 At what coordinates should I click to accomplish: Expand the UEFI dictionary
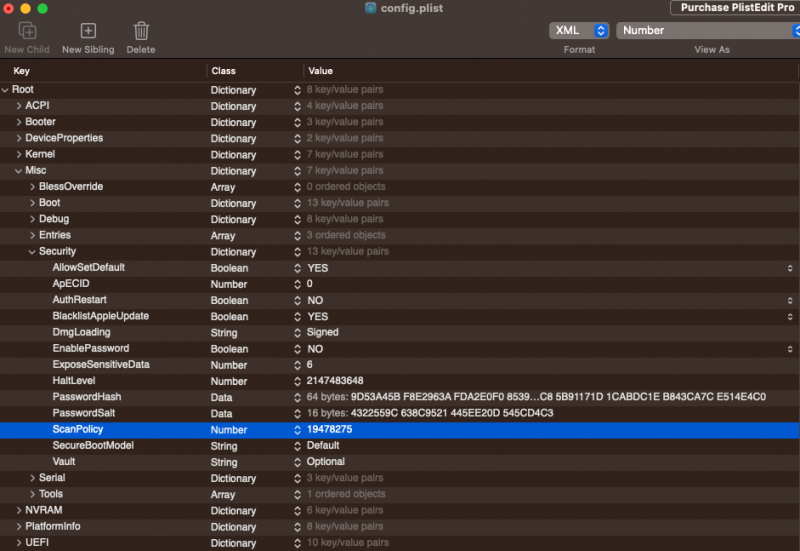[x=19, y=543]
